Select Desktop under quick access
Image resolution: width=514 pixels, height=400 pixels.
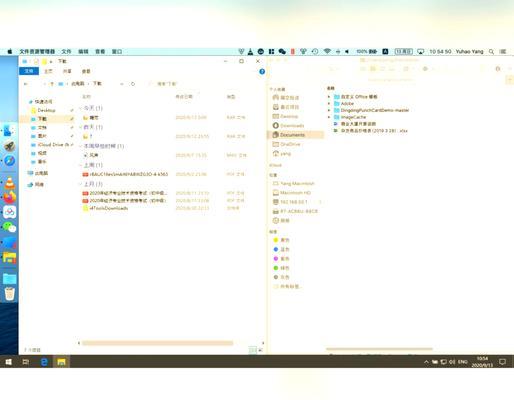47,110
